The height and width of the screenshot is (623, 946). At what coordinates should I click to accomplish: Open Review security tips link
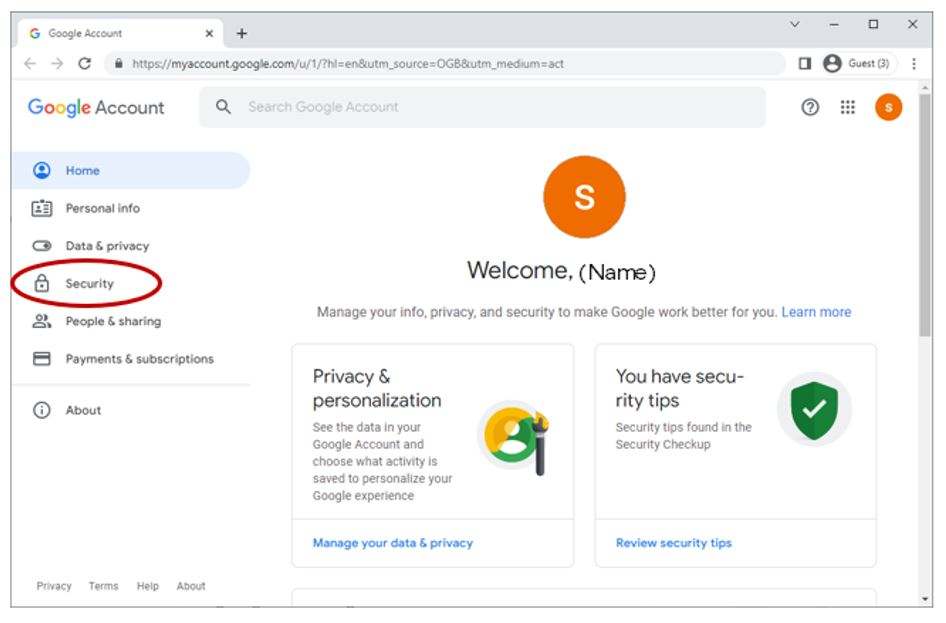(x=673, y=543)
